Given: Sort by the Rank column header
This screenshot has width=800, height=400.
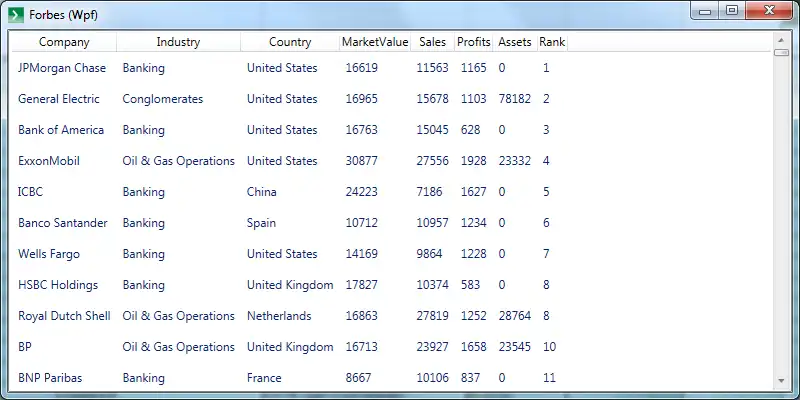Looking at the screenshot, I should tap(552, 42).
